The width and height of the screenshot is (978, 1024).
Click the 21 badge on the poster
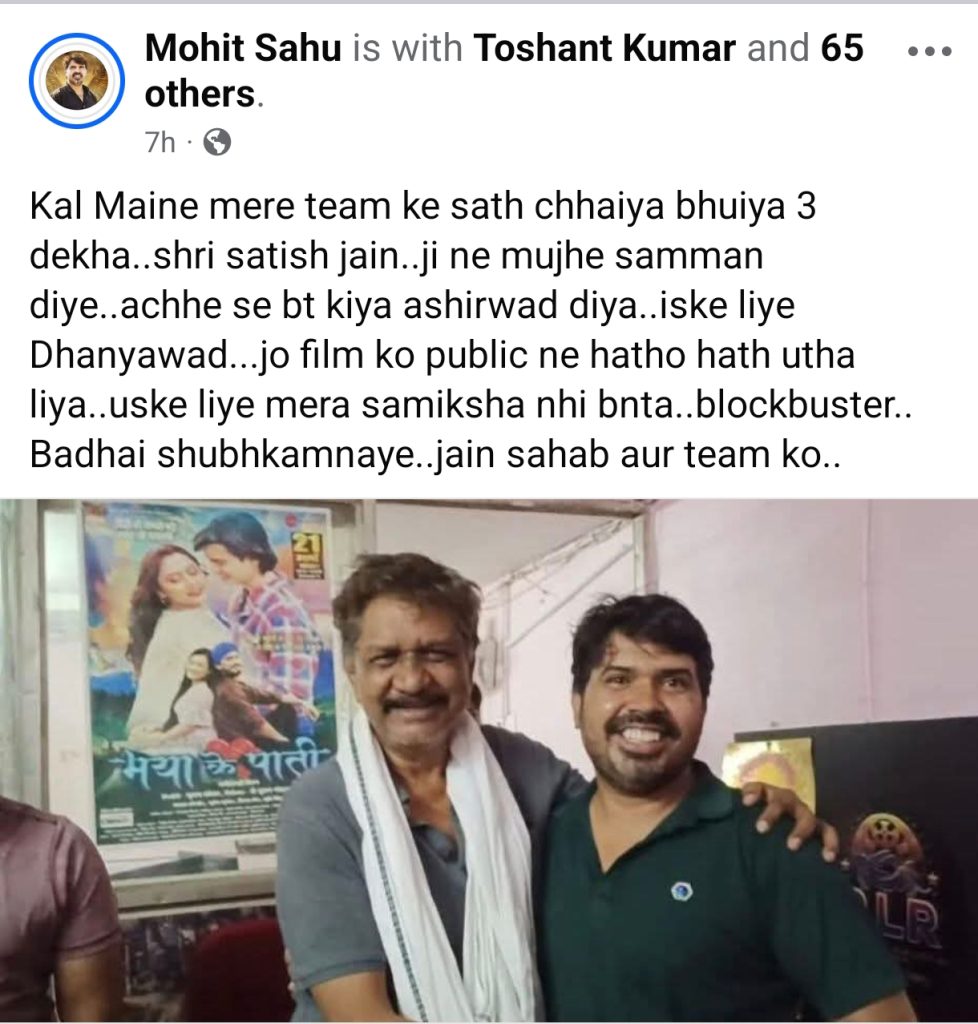306,554
